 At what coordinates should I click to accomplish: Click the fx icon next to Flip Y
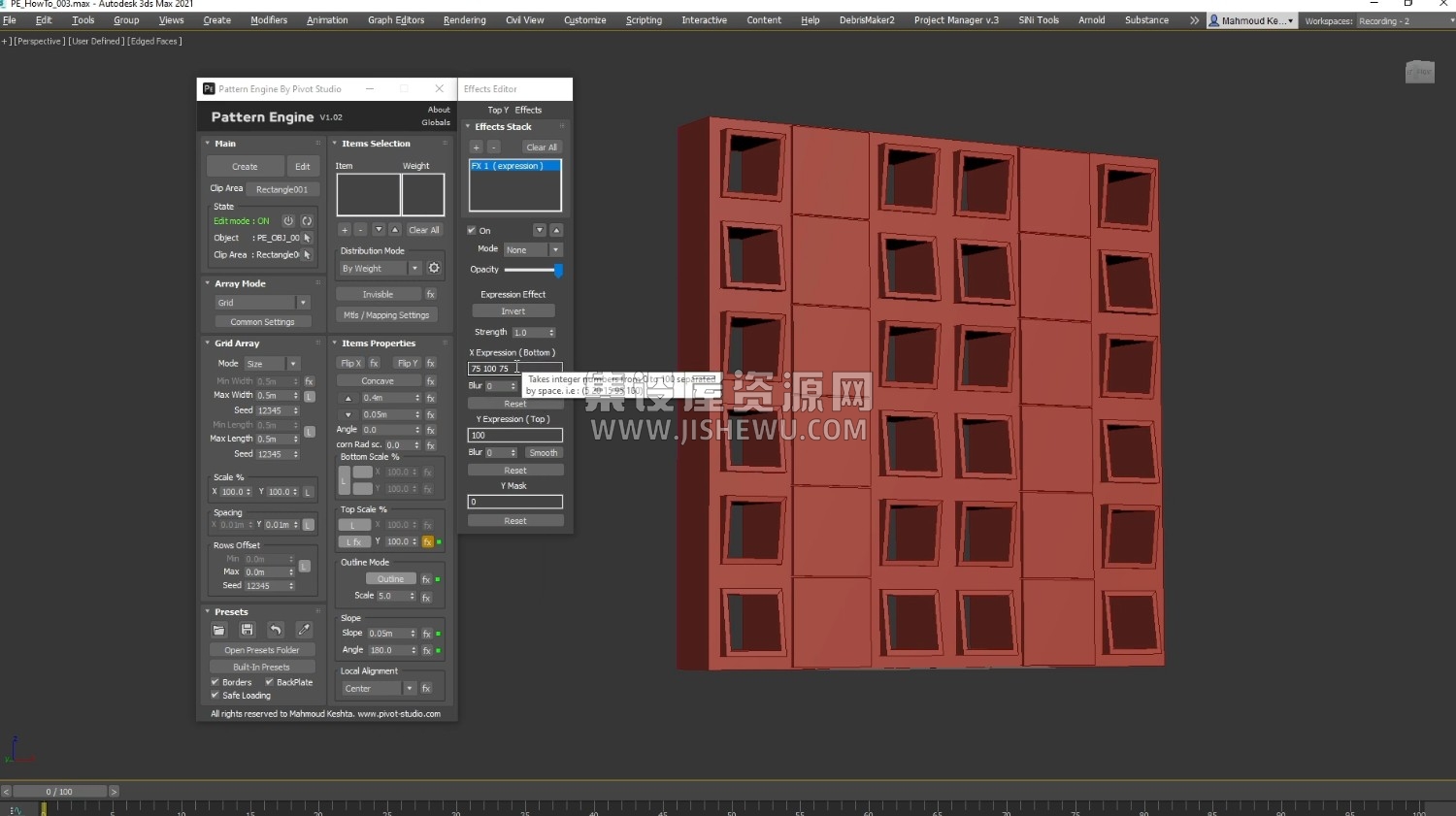[431, 364]
